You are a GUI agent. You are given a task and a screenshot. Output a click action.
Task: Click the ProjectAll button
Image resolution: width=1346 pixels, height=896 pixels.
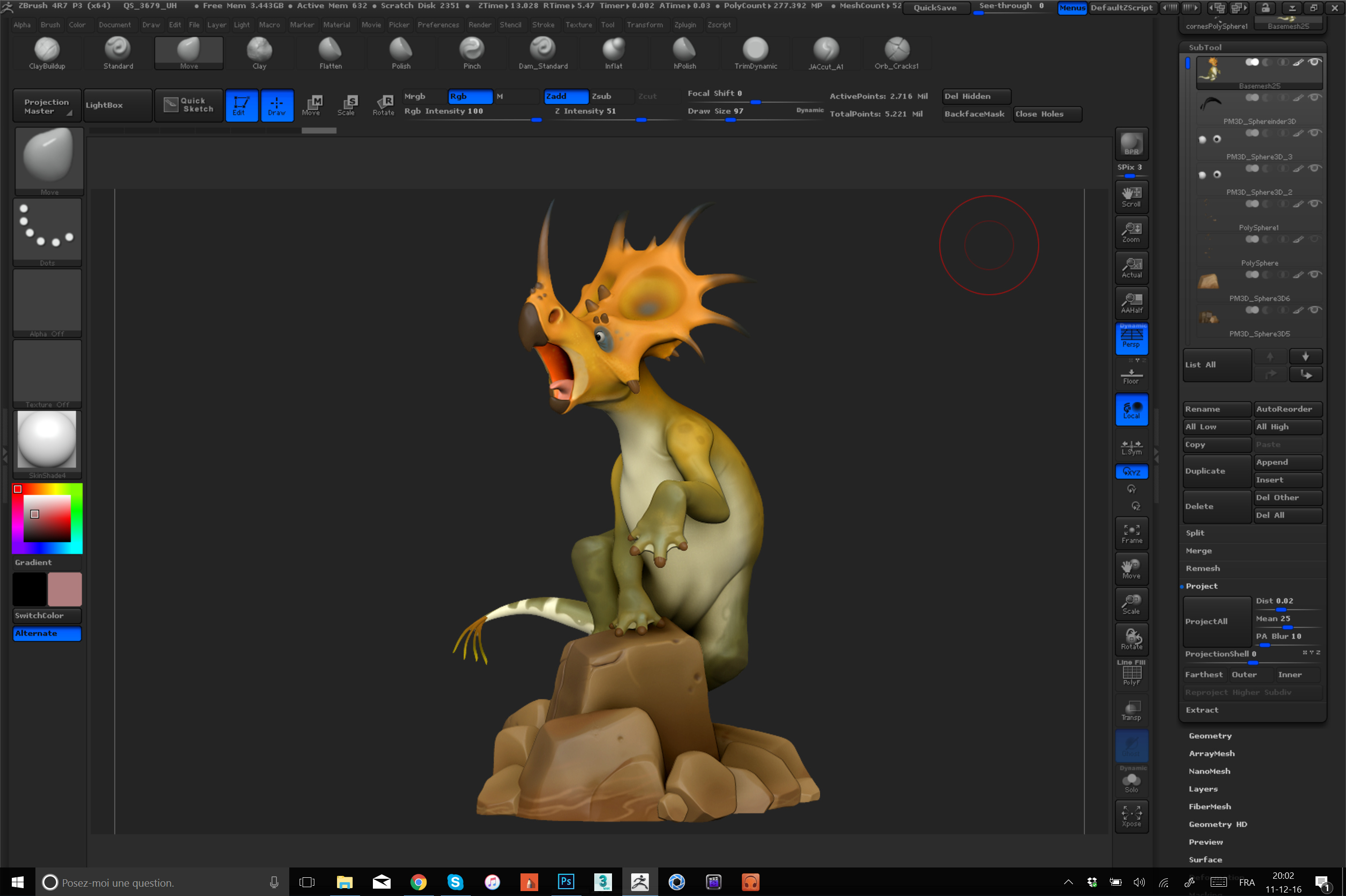(1217, 621)
